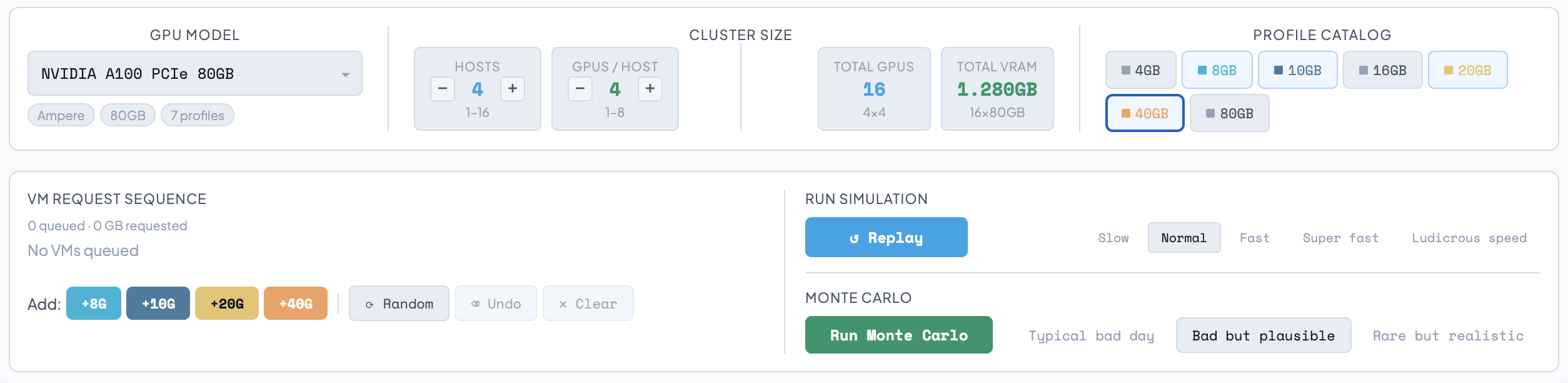The height and width of the screenshot is (383, 1568).
Task: Increase the hosts count
Action: pos(512,89)
